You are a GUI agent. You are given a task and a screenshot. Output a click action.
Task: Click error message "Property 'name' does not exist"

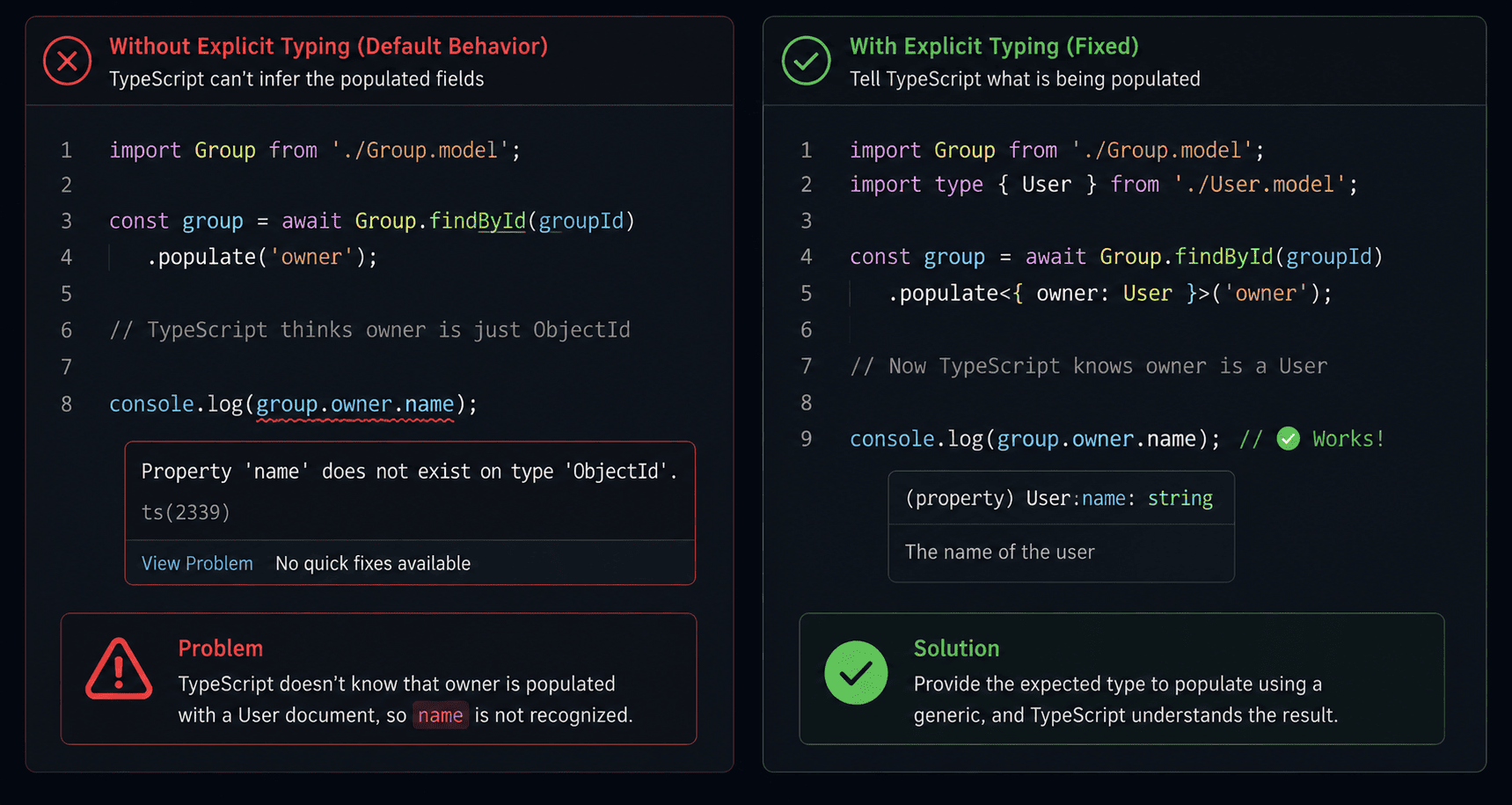click(x=409, y=472)
